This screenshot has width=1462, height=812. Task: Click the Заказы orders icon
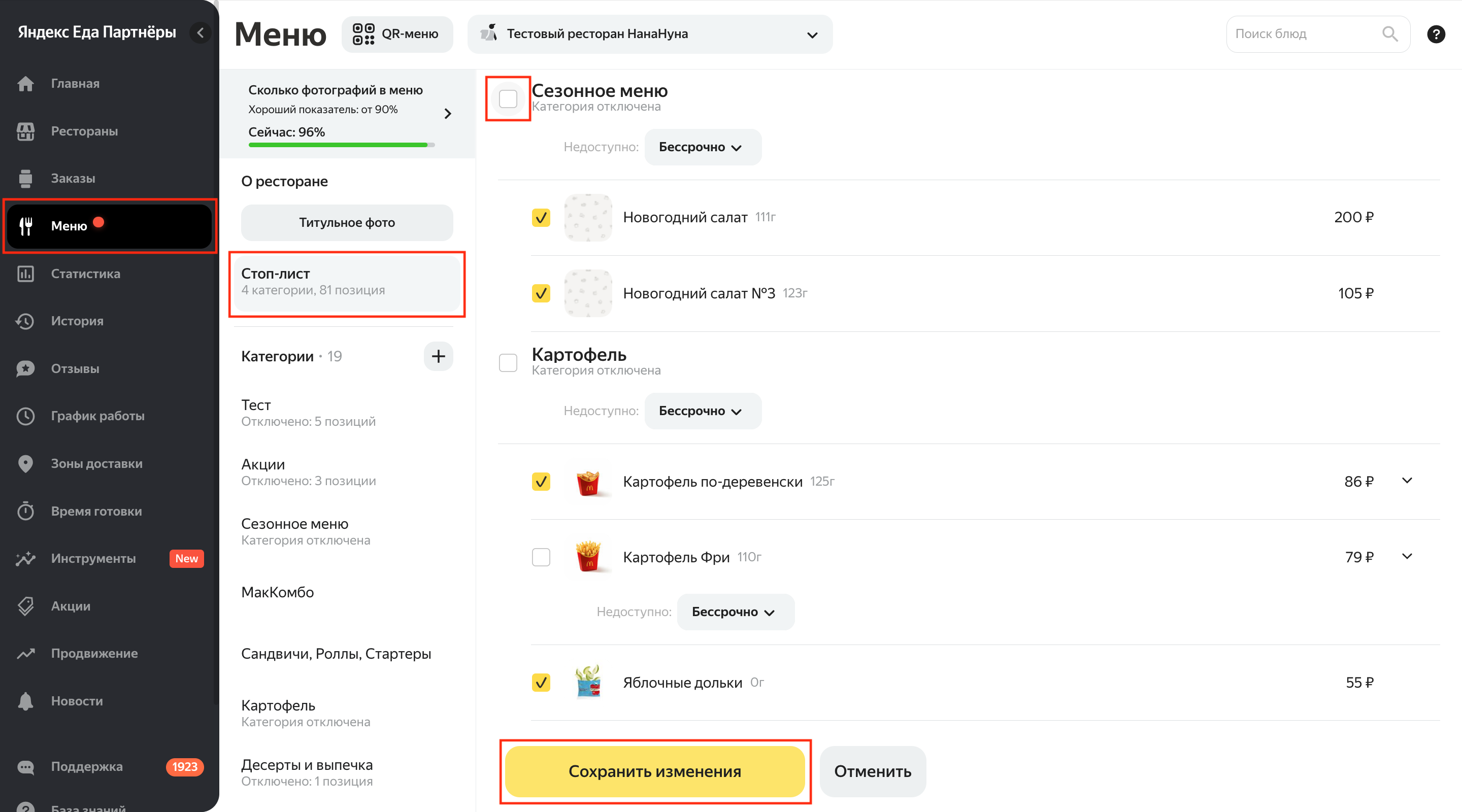[25, 178]
